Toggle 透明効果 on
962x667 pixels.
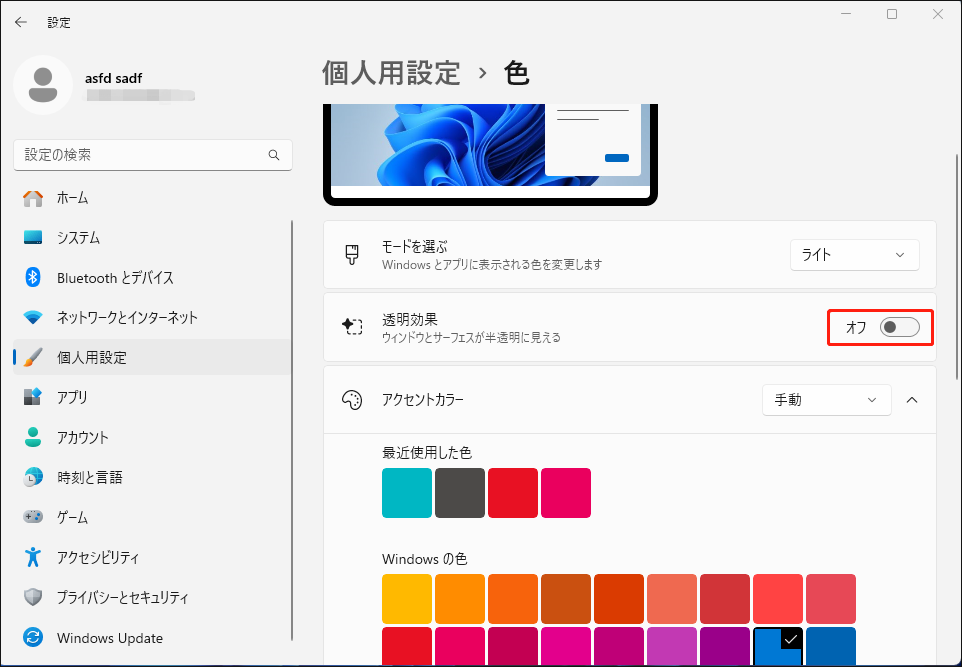click(898, 327)
